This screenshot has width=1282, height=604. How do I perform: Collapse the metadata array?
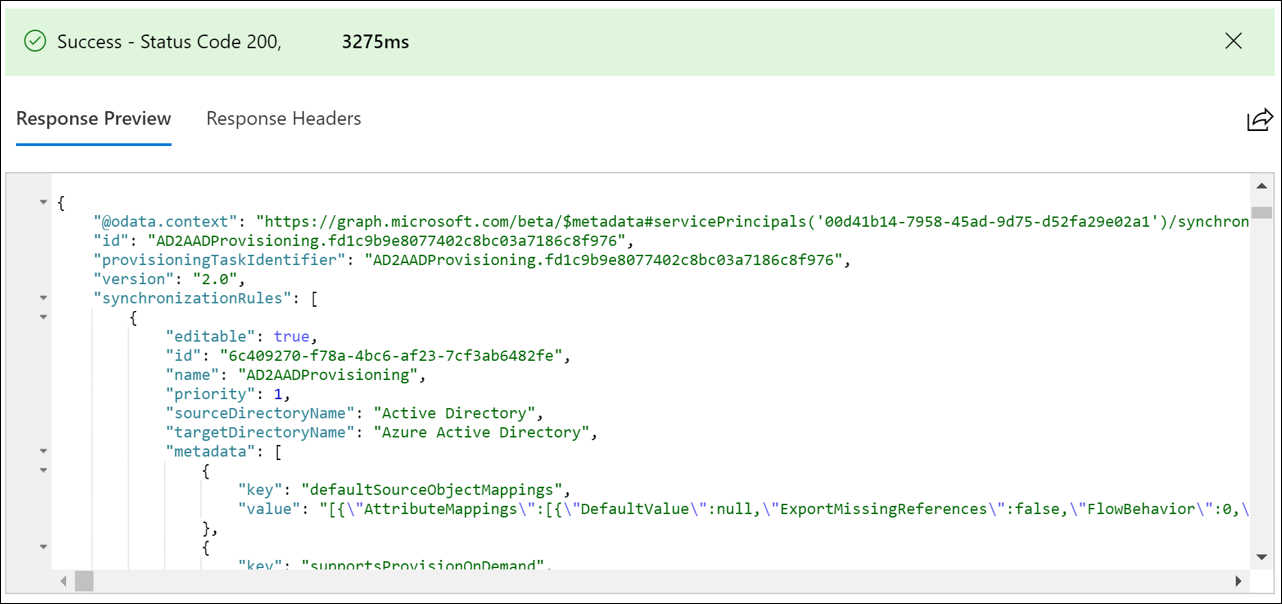pos(42,450)
